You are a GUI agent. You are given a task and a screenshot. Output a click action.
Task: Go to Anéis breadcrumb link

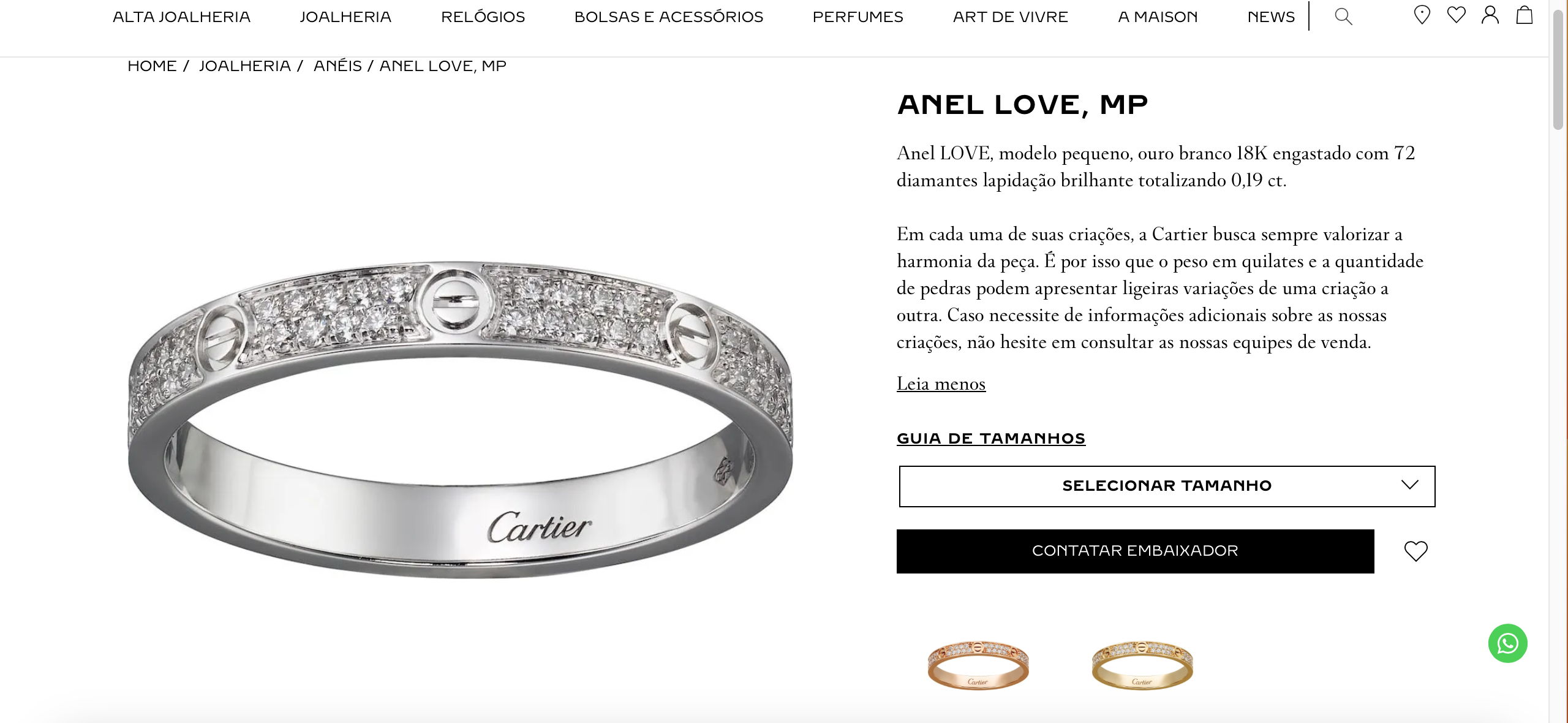pyautogui.click(x=337, y=66)
